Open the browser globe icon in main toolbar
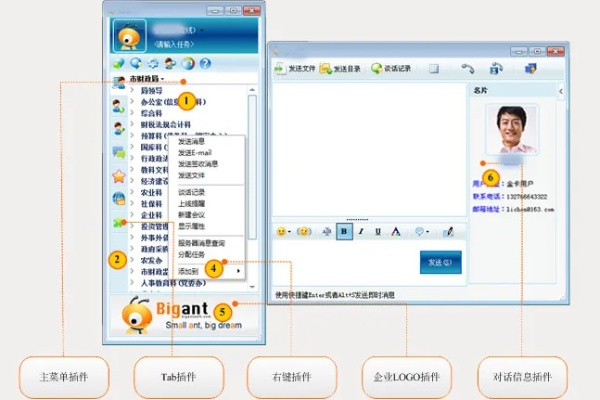 coord(188,63)
